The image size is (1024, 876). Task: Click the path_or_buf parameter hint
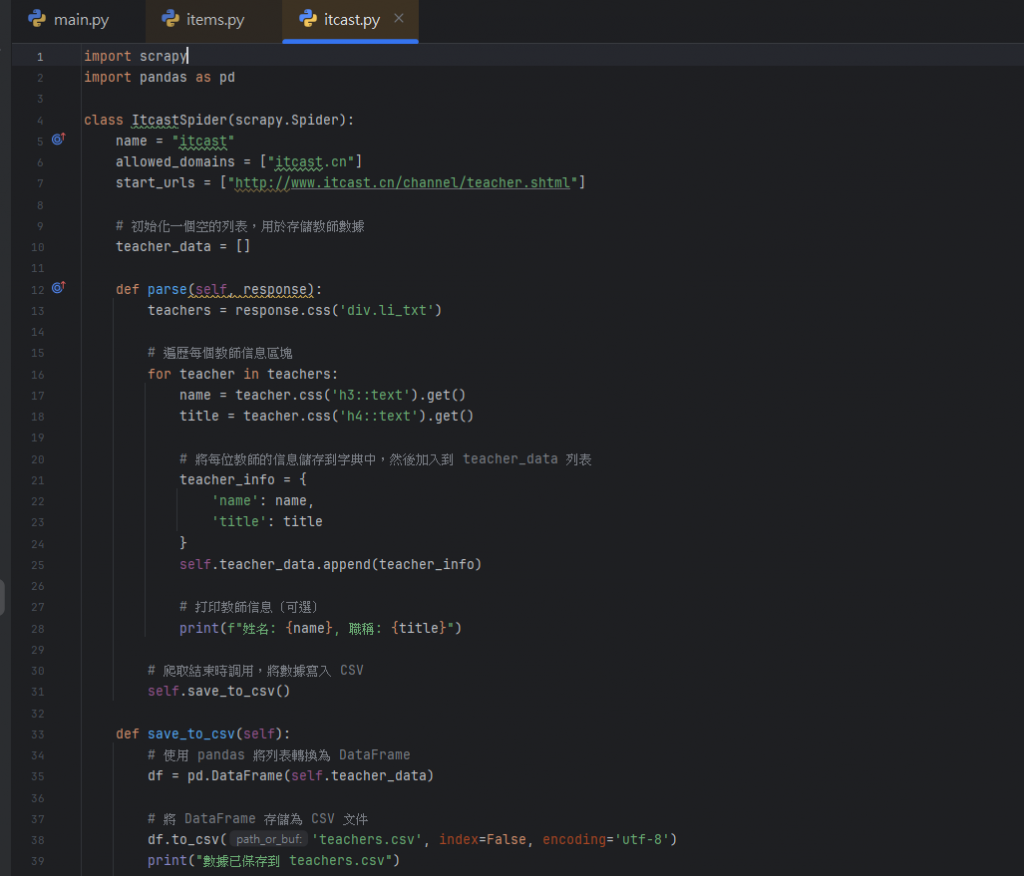point(268,839)
